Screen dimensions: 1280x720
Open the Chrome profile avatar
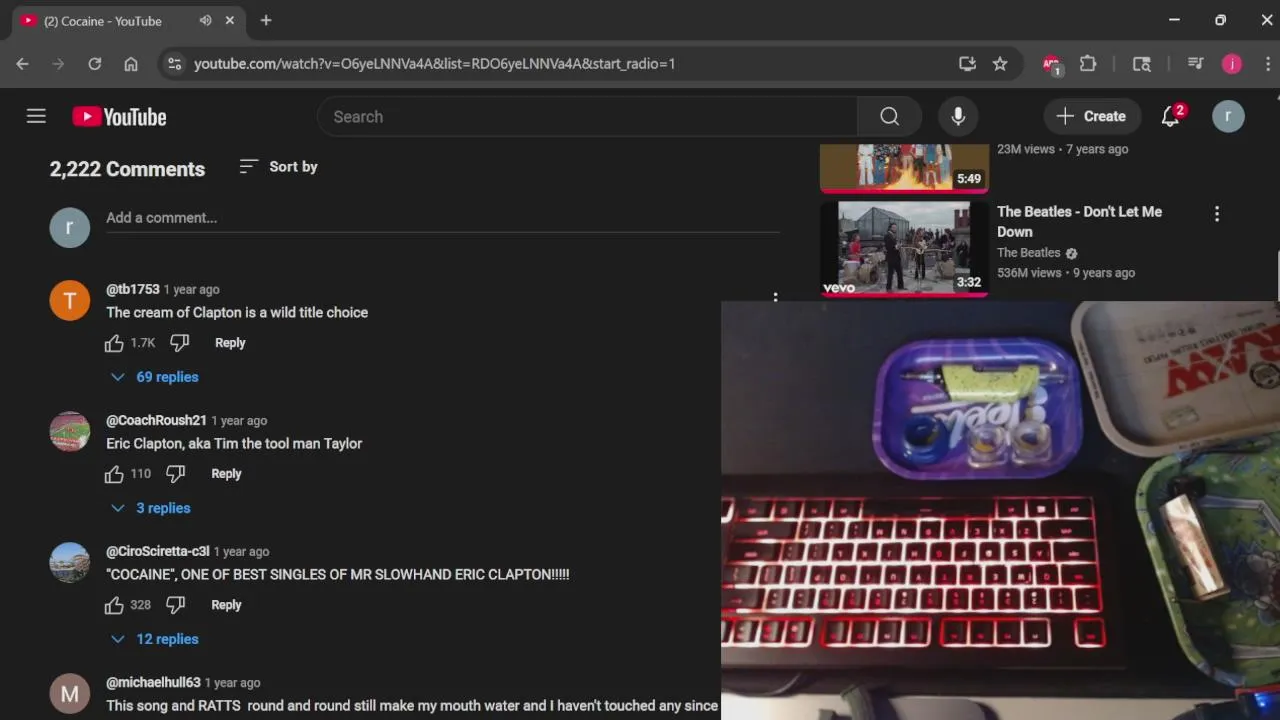pos(1232,63)
